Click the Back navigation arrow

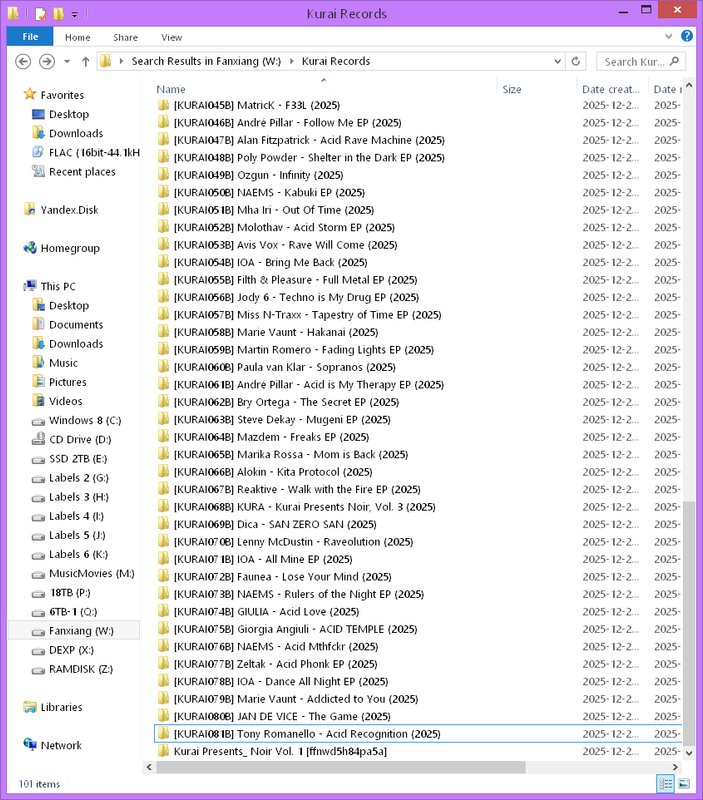tap(23, 62)
